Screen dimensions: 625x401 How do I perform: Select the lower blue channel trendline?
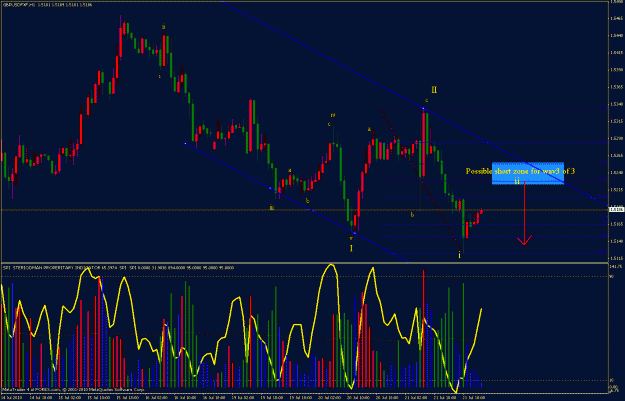click(x=297, y=202)
